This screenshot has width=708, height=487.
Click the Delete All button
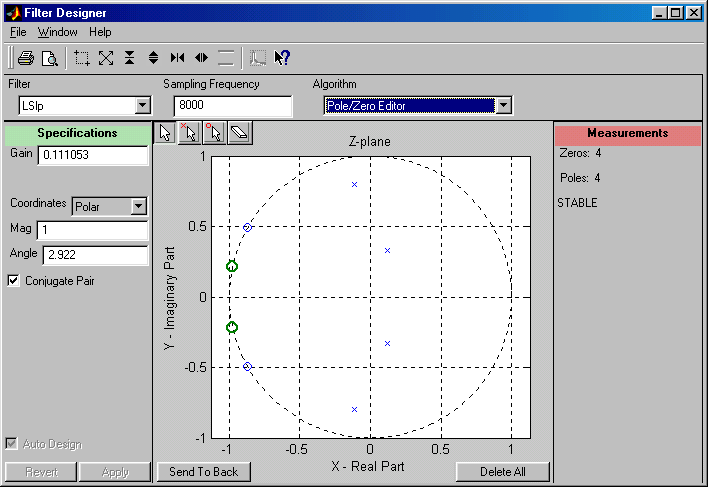pyautogui.click(x=503, y=472)
